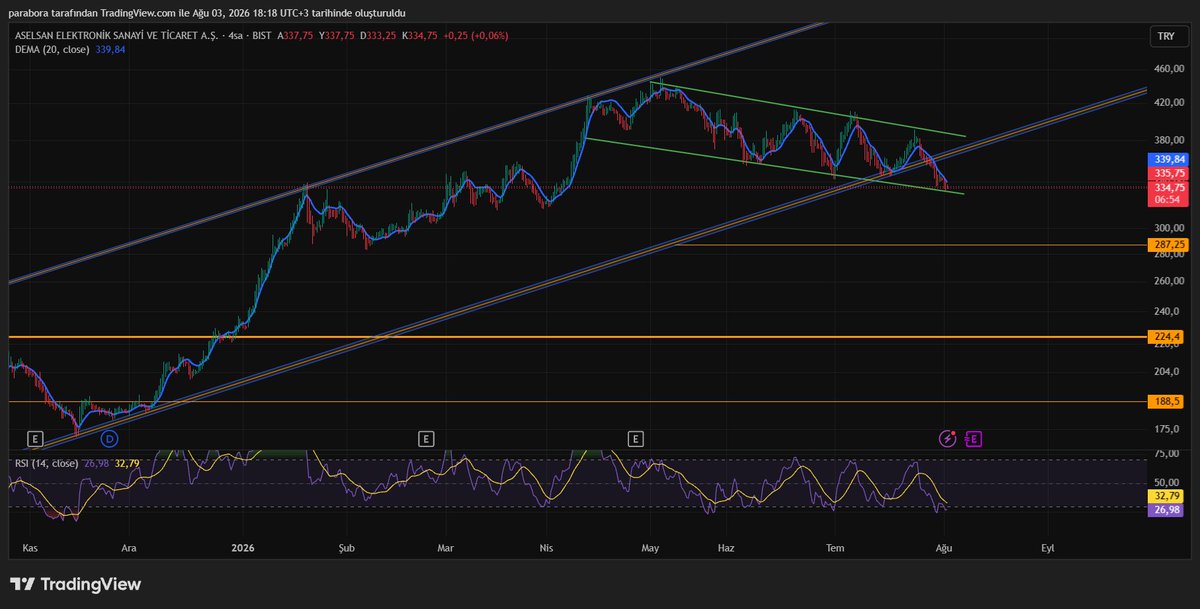Click the earnings E marker nearest the Mar label
This screenshot has width=1200, height=609.
pos(426,438)
